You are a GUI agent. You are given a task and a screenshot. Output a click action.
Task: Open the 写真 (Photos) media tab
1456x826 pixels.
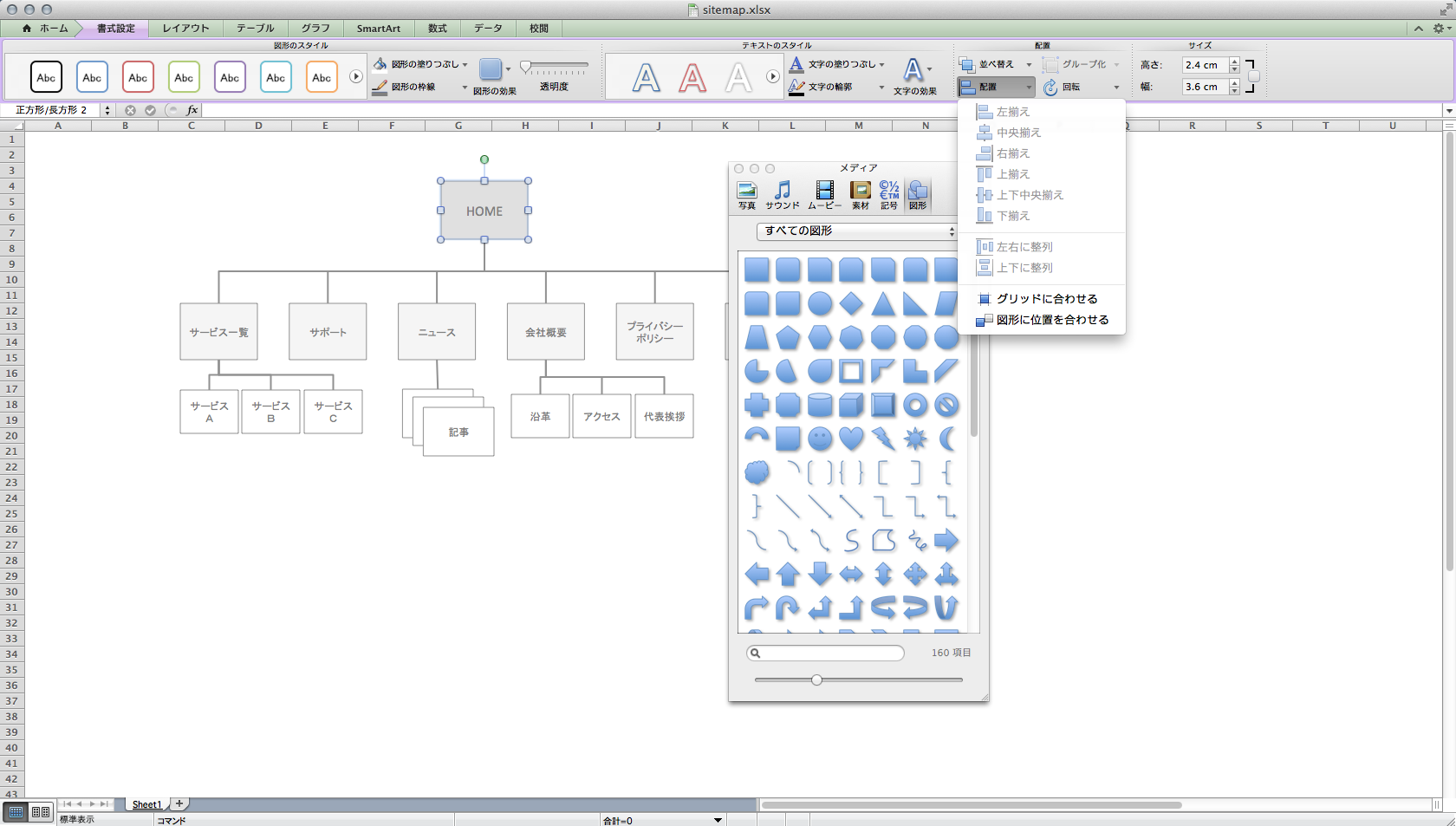[x=746, y=192]
